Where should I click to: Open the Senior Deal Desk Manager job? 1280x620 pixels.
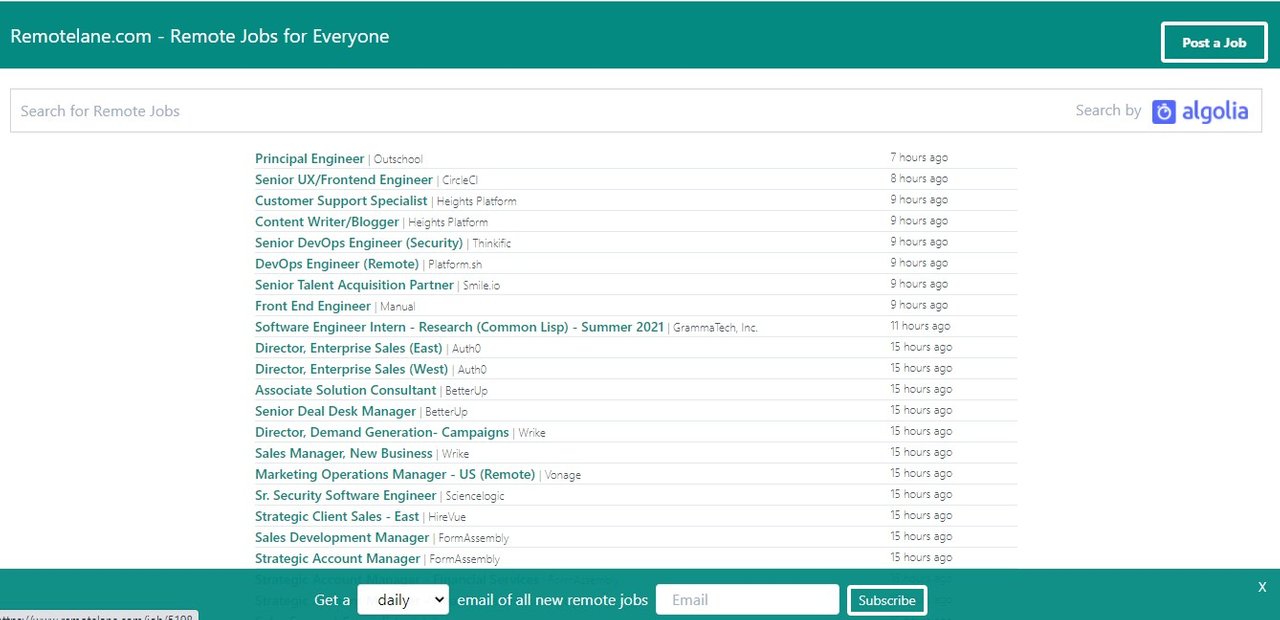335,411
